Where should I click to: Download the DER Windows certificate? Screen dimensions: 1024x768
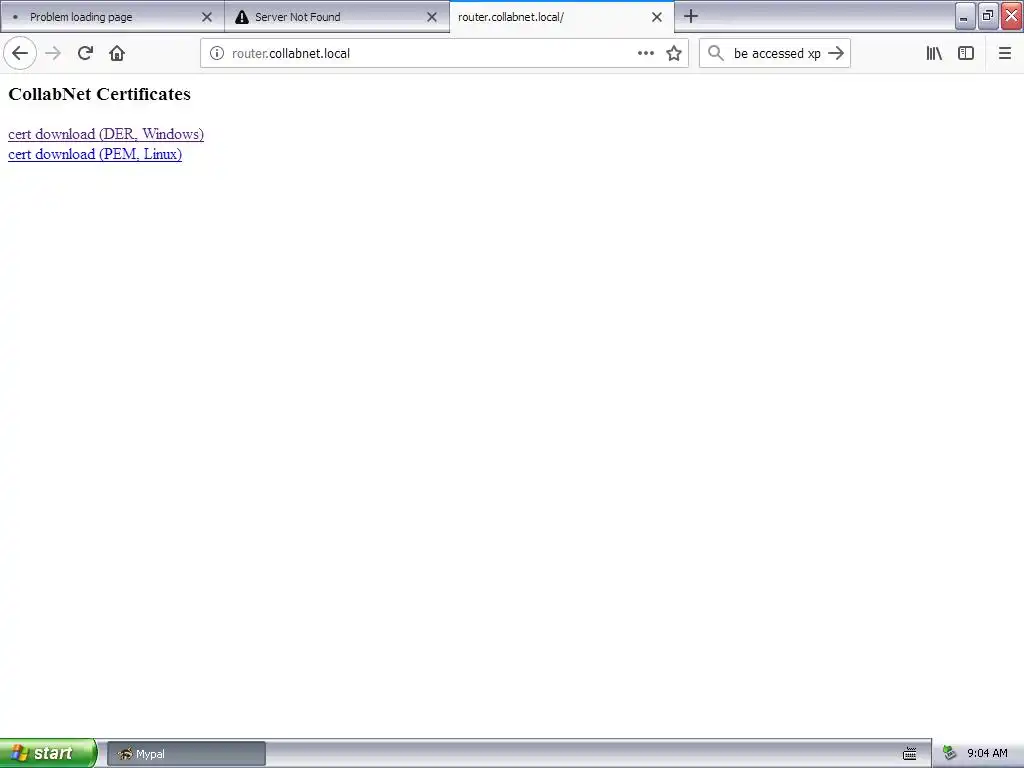pos(106,134)
